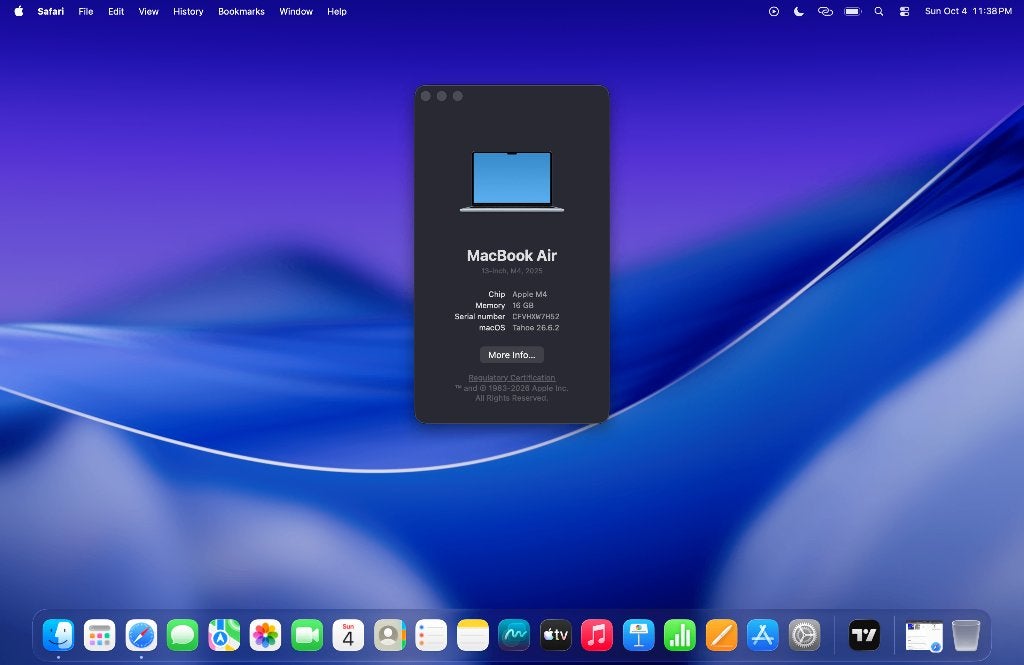Open the Apple menu

click(x=19, y=11)
